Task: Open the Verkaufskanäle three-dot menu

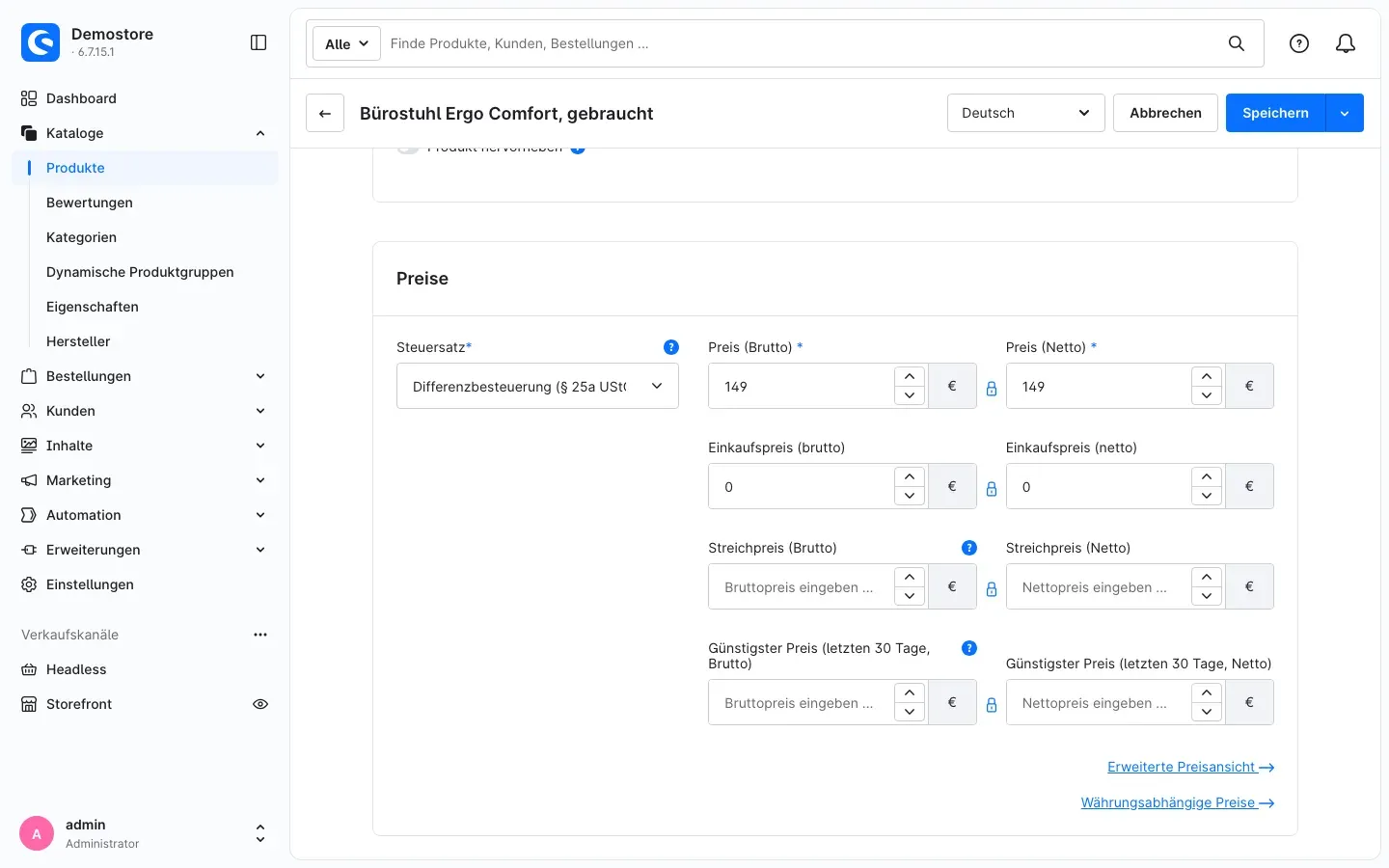Action: click(260, 635)
